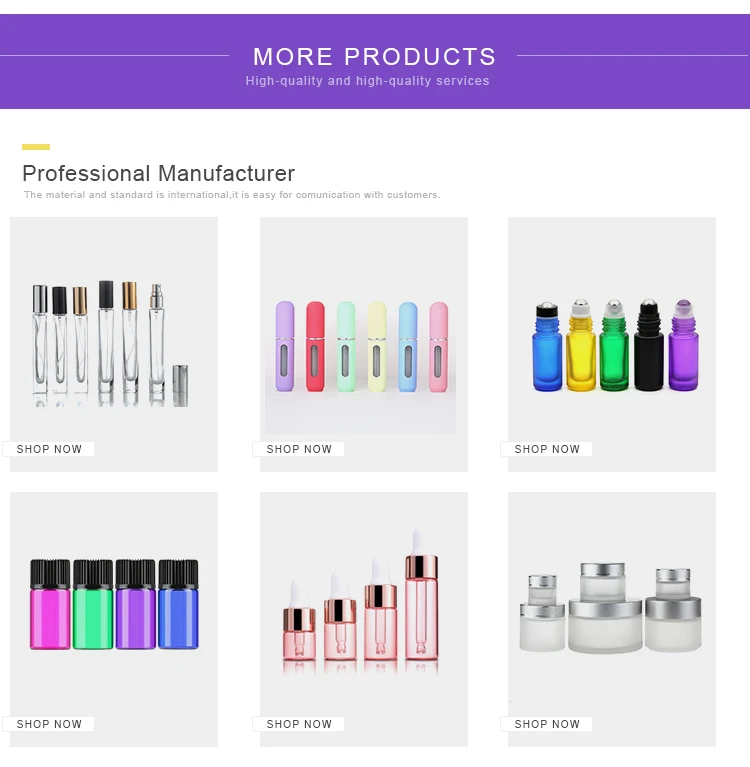Click SHOP NOW under glass spray bottles
Viewport: 750px width, 767px height.
(48, 449)
